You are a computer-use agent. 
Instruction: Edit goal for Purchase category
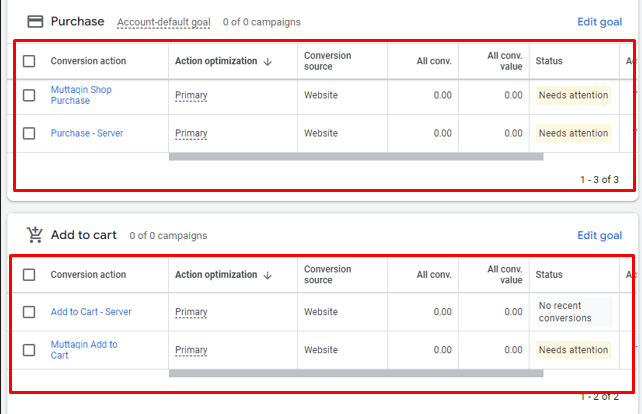[599, 21]
